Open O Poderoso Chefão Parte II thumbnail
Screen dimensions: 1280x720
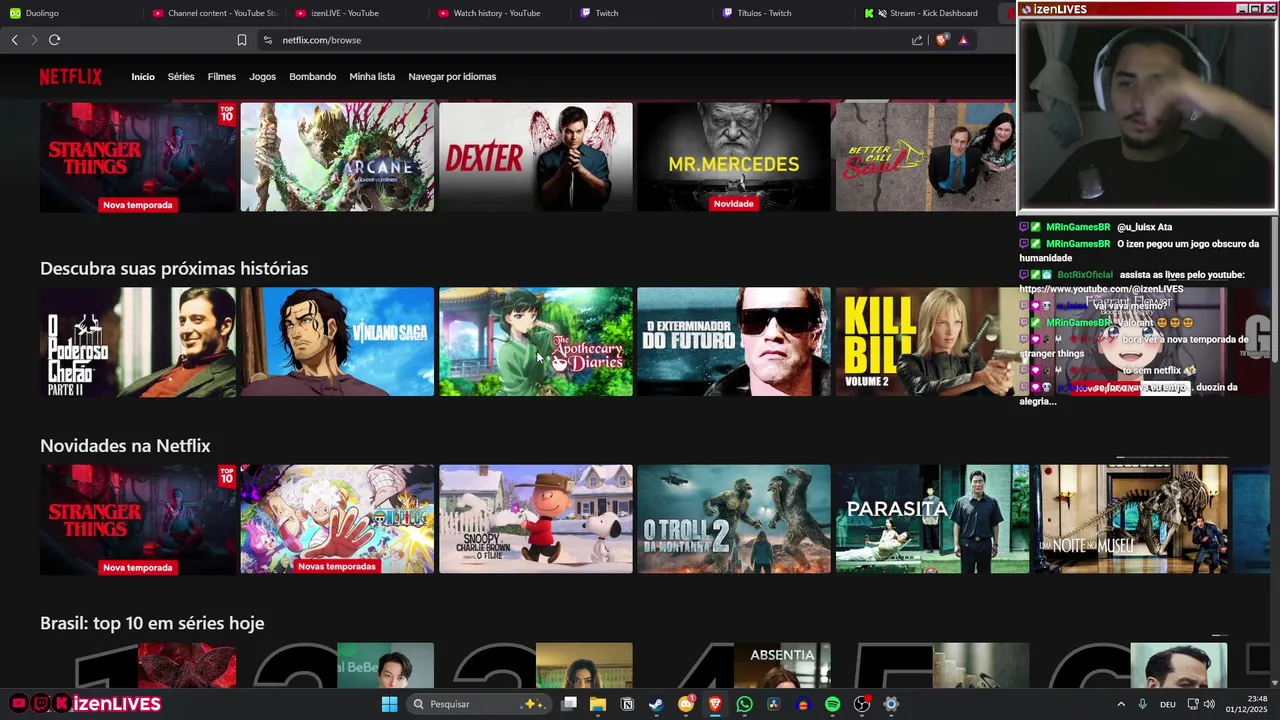coord(138,342)
